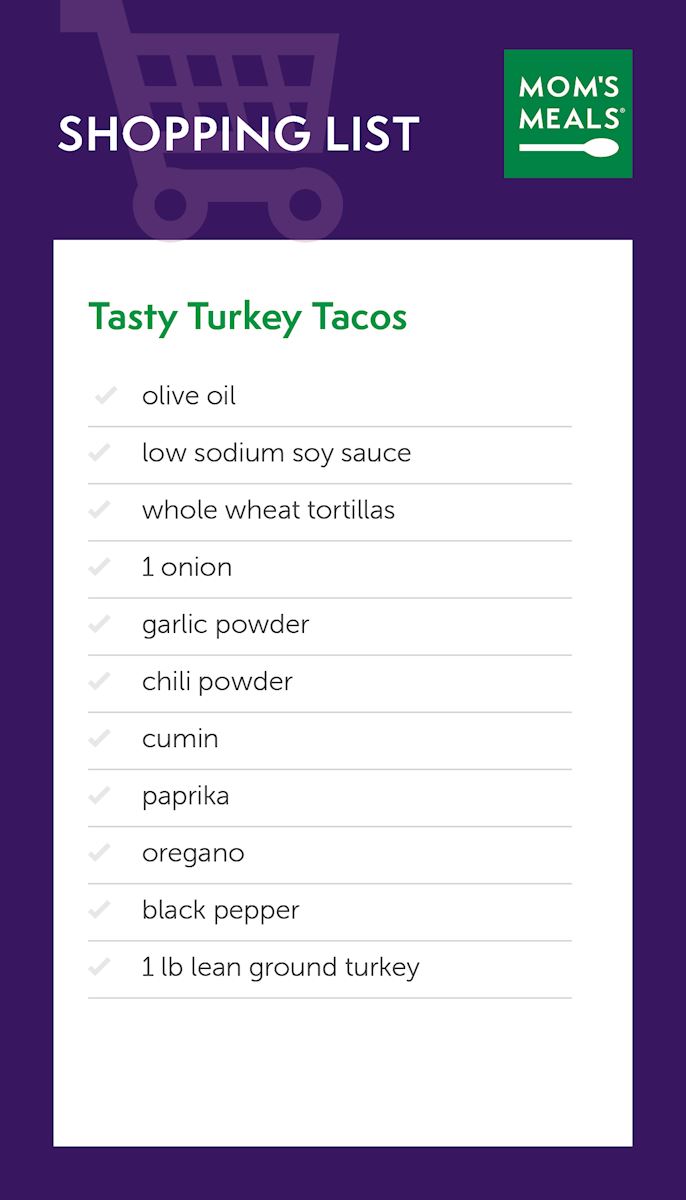Click the Mom's Meals logo
This screenshot has height=1200, width=686.
click(x=568, y=114)
